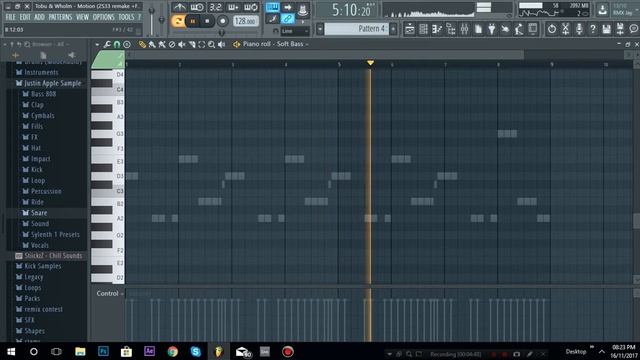Toggle the metronome button
Screen dimensions: 640x360
[179, 7]
